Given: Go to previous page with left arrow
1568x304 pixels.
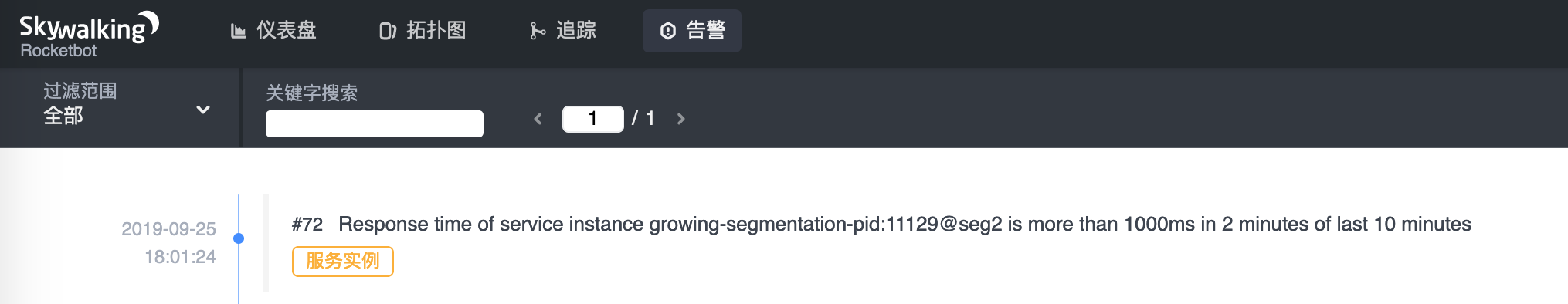Looking at the screenshot, I should [538, 119].
